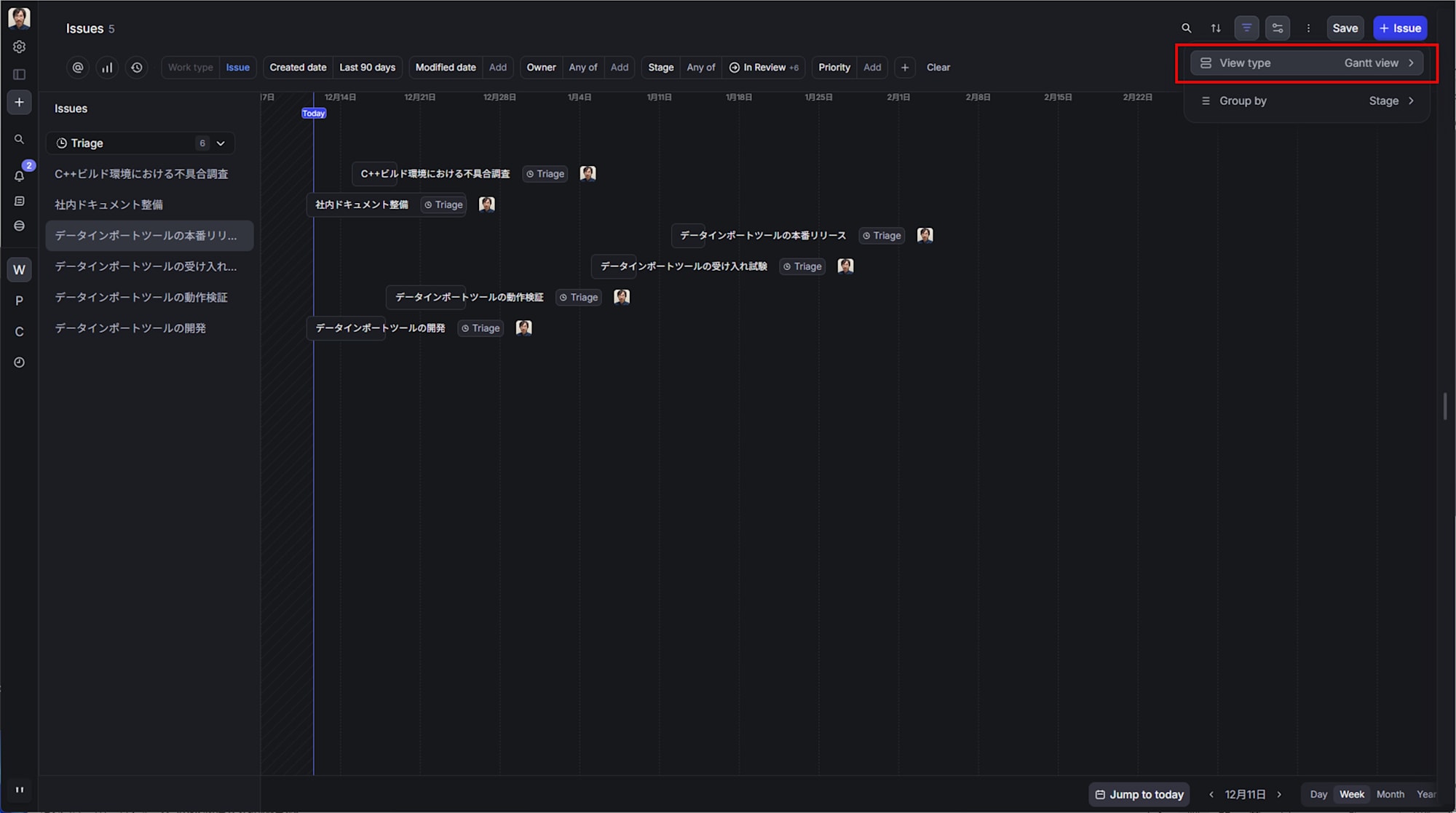Expand the Group by Stage setting

click(1307, 100)
